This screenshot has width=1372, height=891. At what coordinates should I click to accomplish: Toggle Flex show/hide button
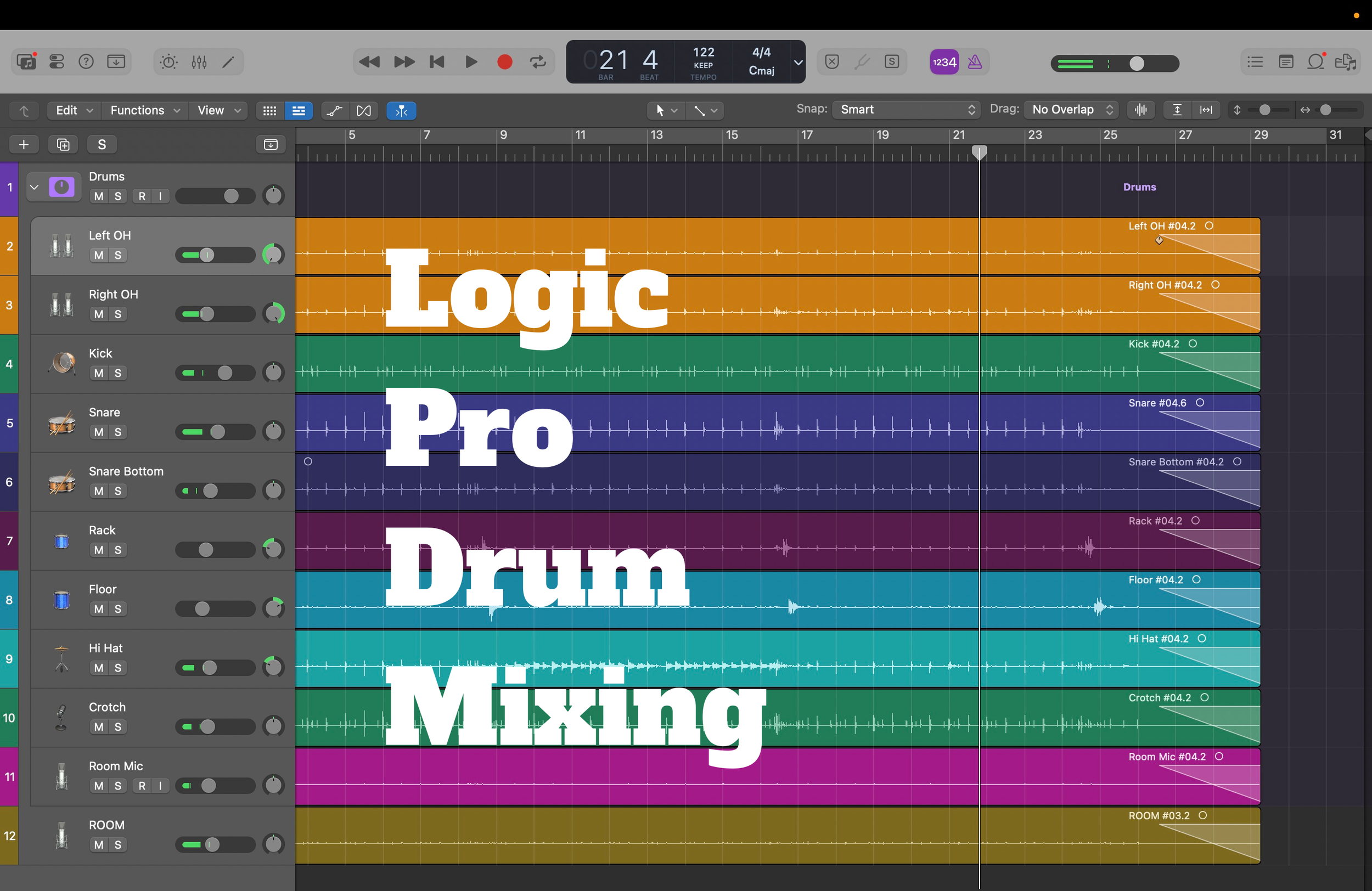click(364, 111)
